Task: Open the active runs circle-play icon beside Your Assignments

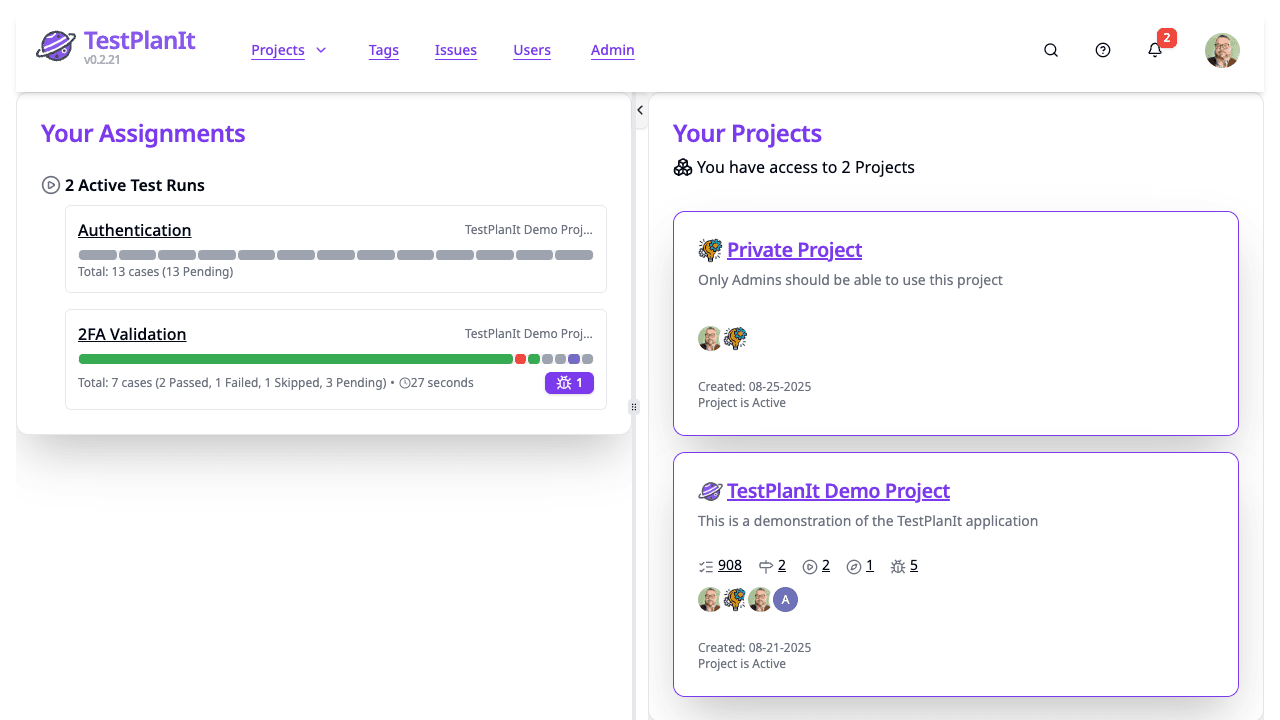Action: 50,185
